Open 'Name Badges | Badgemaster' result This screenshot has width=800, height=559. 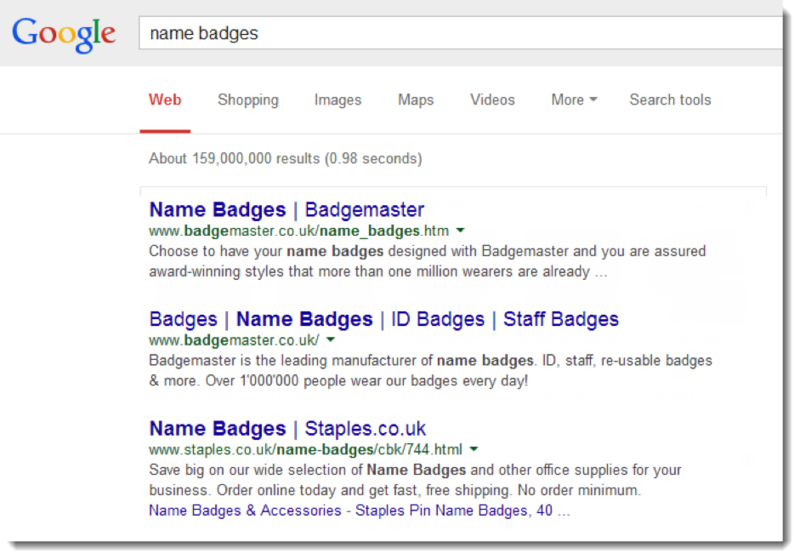pyautogui.click(x=286, y=210)
